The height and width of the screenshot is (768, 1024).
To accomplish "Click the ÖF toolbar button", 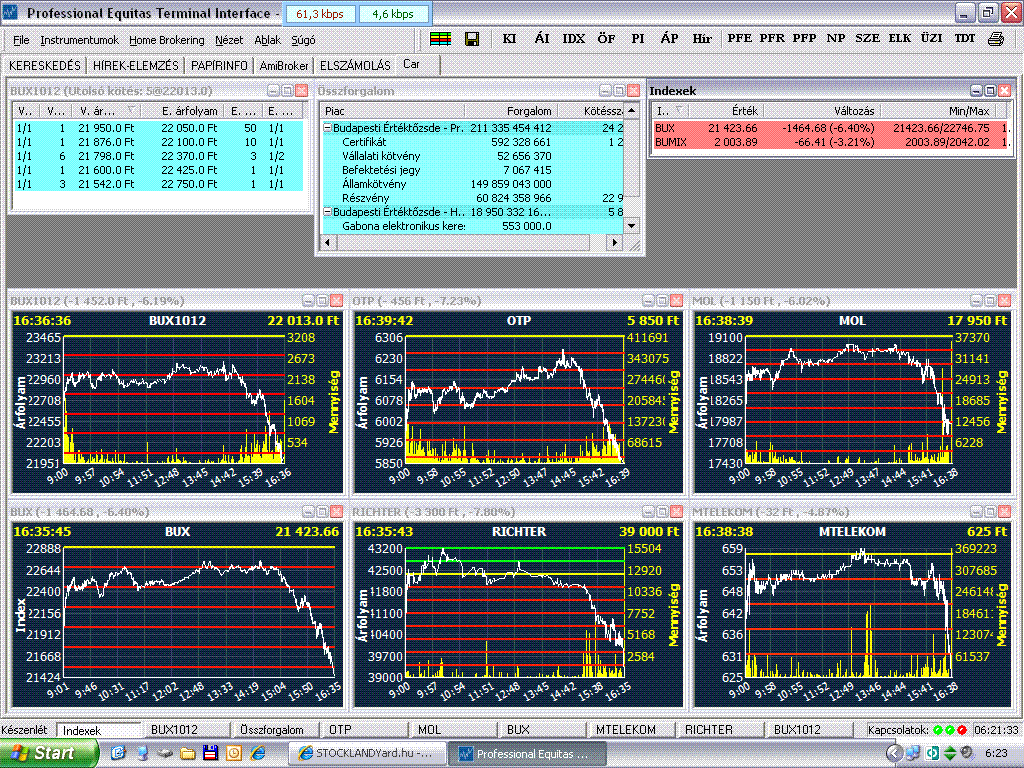I will point(606,39).
